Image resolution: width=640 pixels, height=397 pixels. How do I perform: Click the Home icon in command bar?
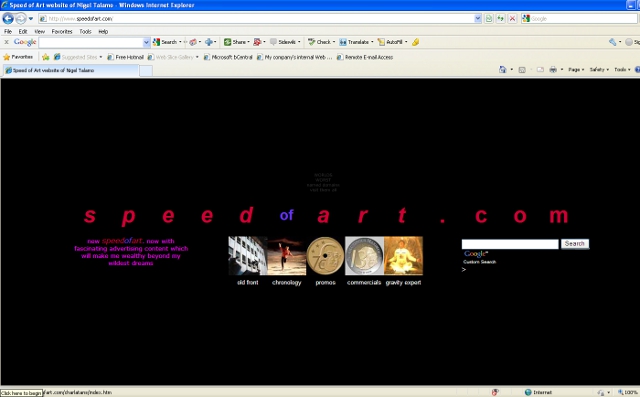point(502,70)
